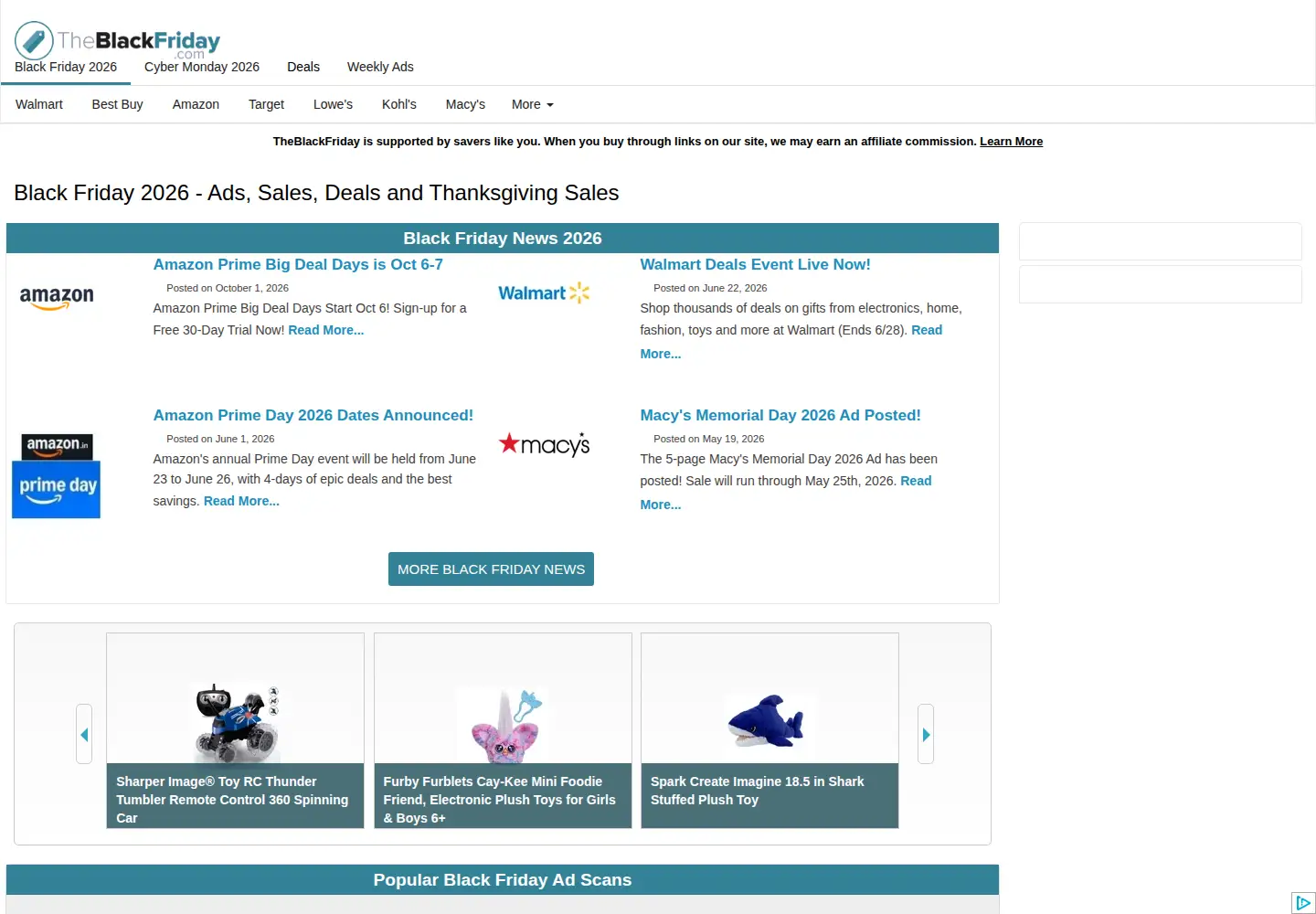Click More Black Friday News button
1316x914 pixels.
491,569
